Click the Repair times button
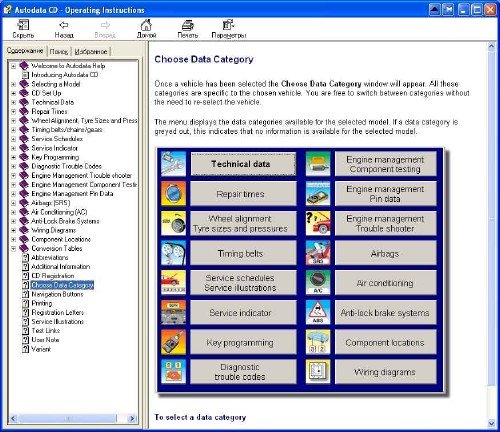The image size is (500, 432). [243, 194]
